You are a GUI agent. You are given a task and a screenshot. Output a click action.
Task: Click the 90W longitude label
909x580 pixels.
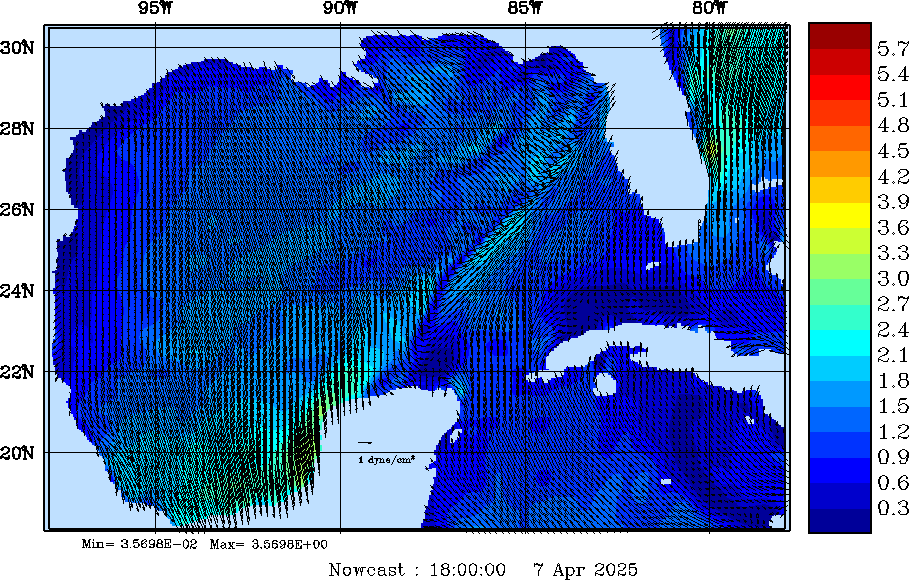341,8
